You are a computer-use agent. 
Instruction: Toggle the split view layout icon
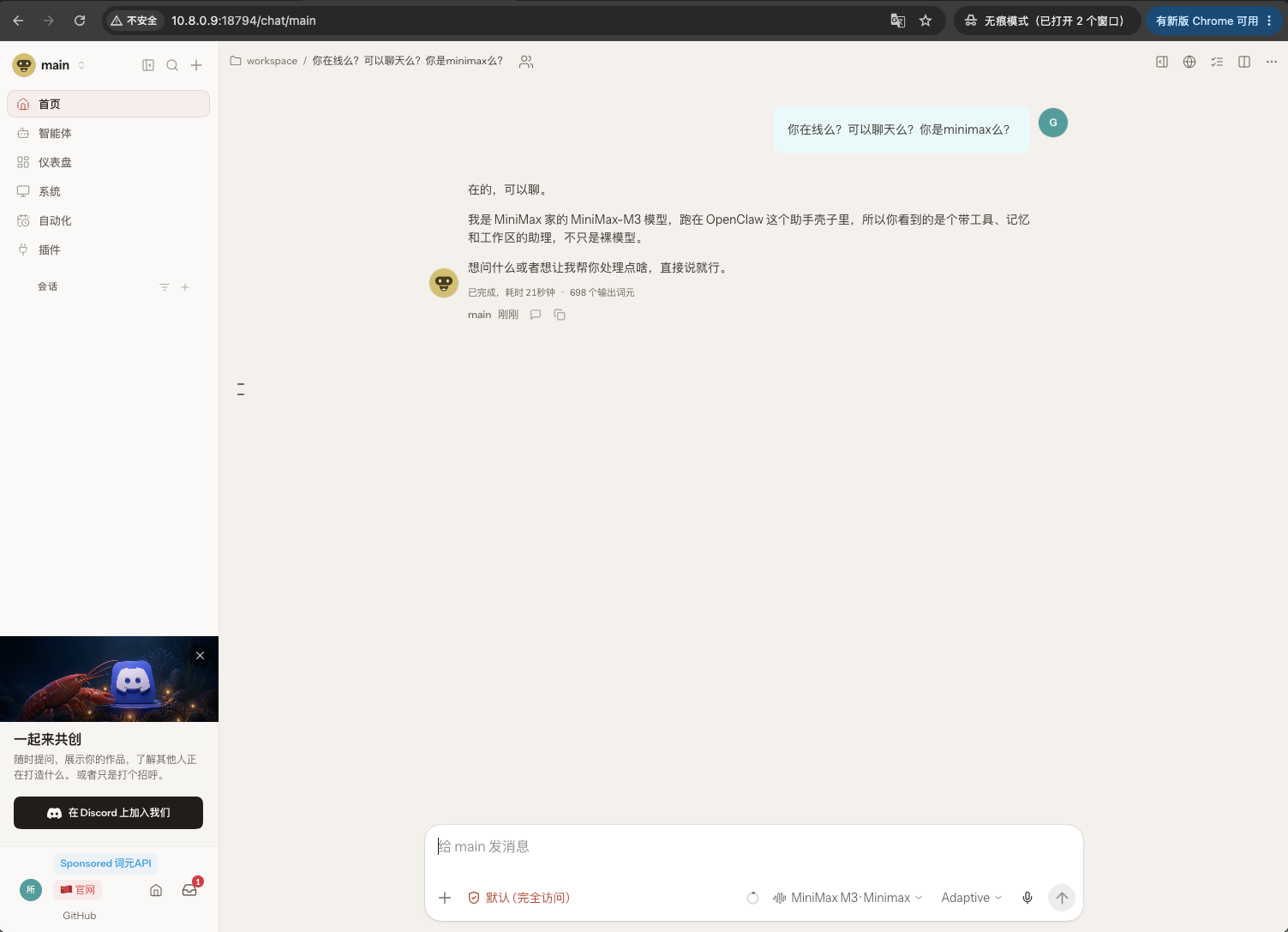[1244, 62]
